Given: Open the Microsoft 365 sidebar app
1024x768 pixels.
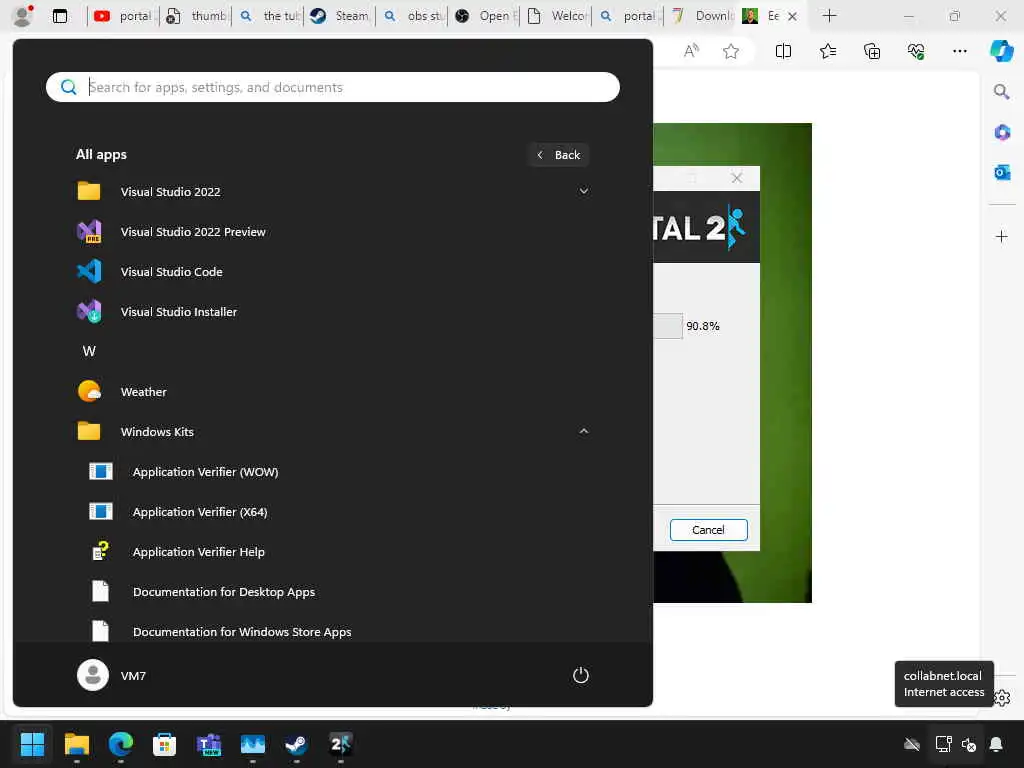Looking at the screenshot, I should (x=1002, y=133).
